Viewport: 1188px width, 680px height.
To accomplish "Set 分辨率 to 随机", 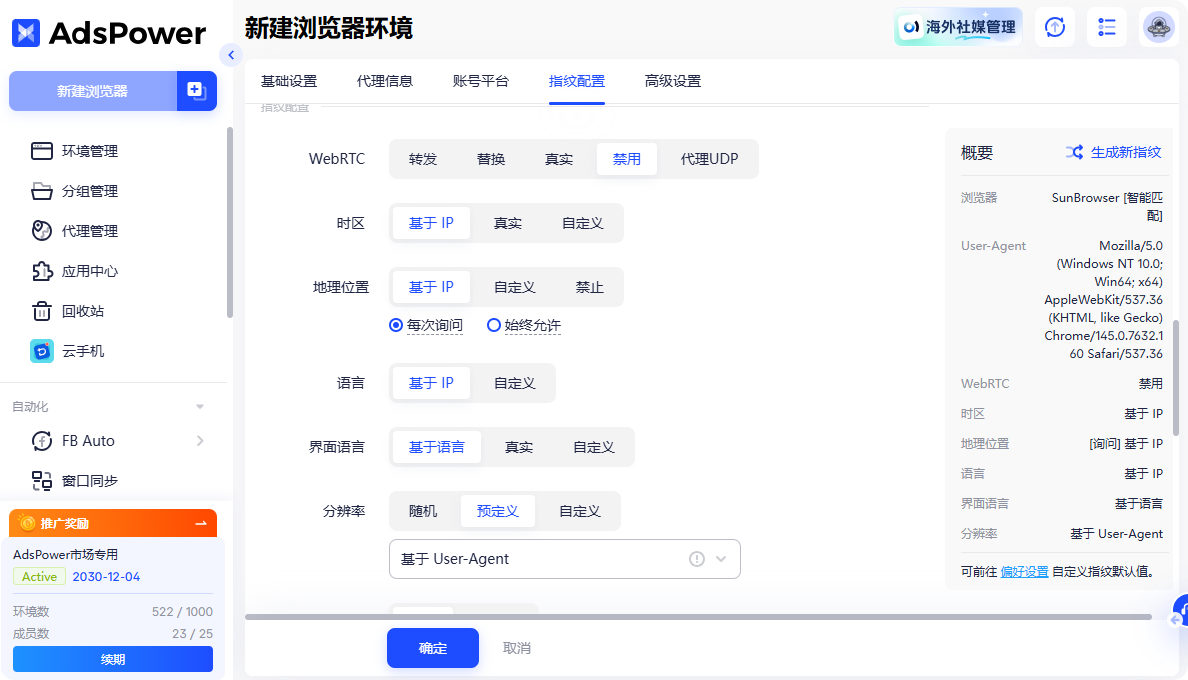I will coord(423,511).
